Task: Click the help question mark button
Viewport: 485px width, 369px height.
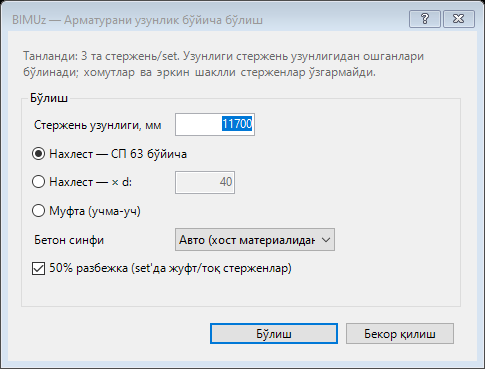Action: (425, 19)
